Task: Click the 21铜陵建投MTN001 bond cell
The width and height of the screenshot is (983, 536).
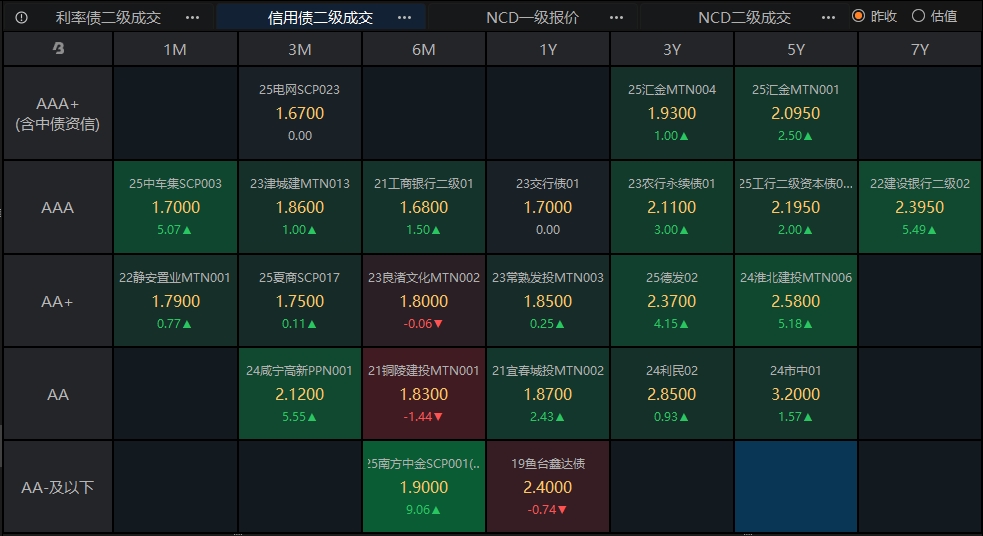Action: point(424,394)
